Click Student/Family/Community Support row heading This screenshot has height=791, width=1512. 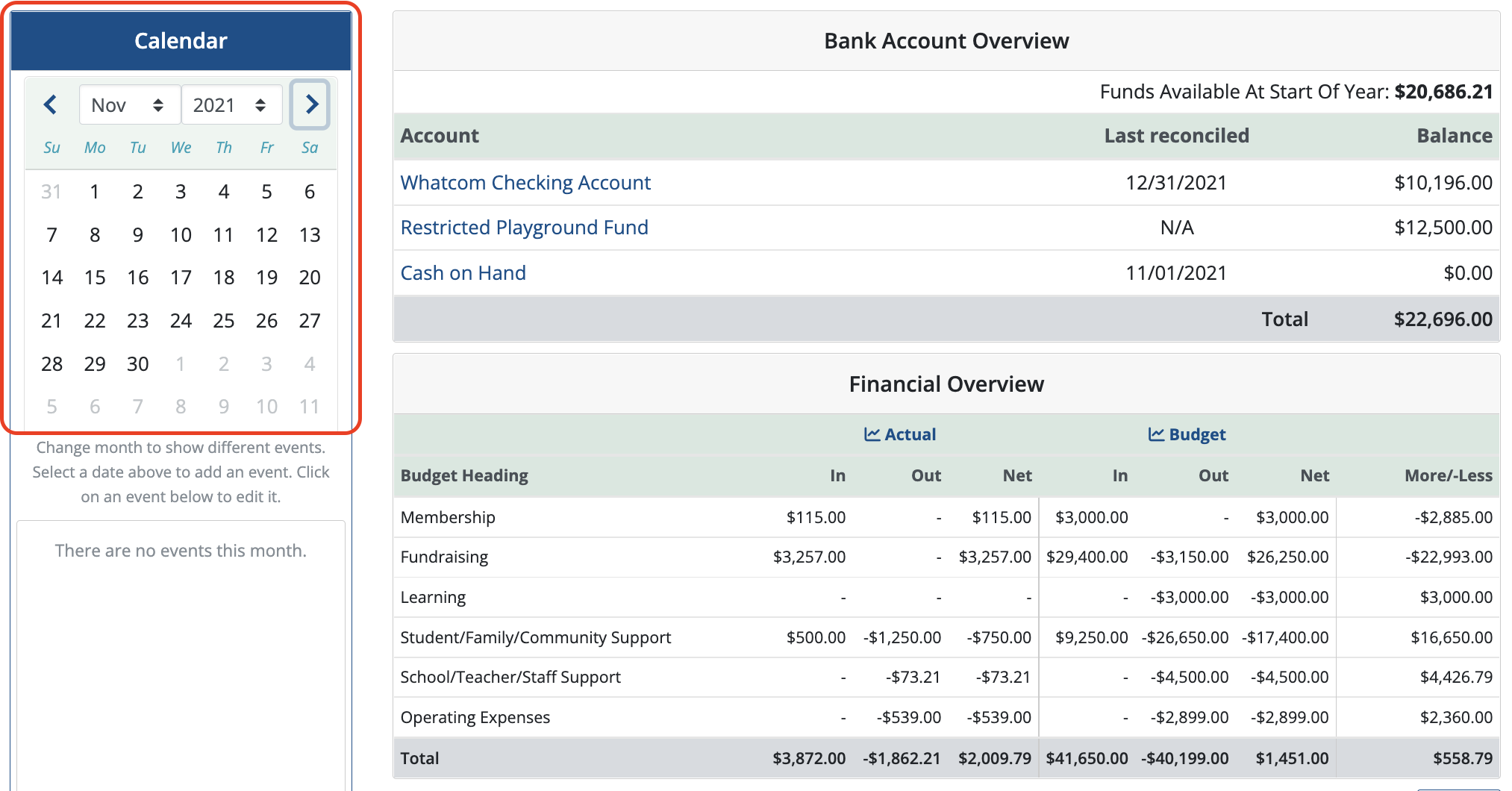coord(536,637)
